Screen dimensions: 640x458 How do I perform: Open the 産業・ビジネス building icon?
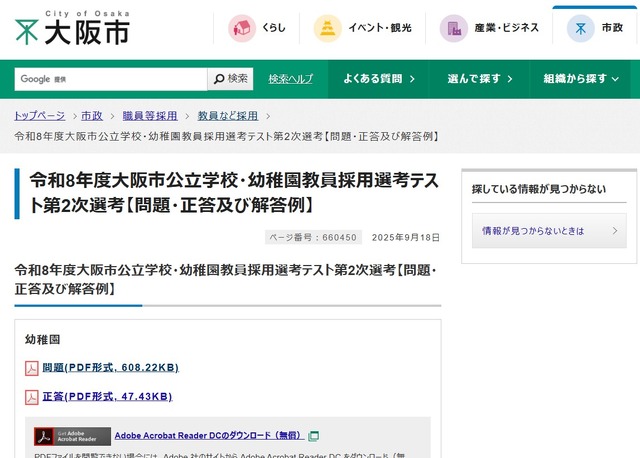[x=453, y=28]
